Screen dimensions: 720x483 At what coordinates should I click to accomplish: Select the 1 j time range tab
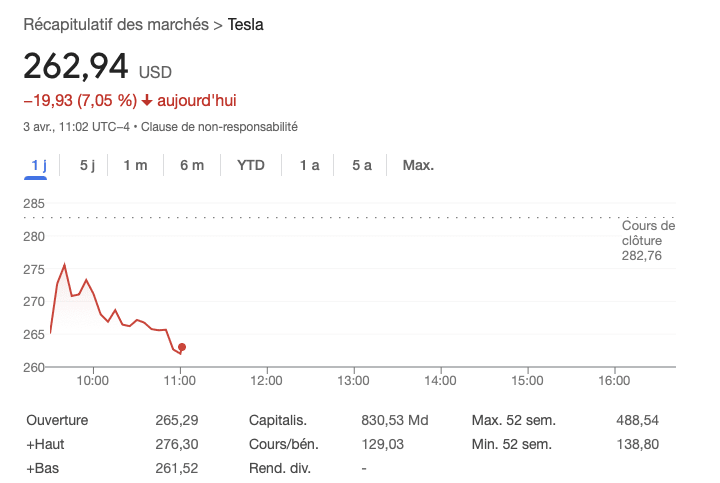pos(37,165)
